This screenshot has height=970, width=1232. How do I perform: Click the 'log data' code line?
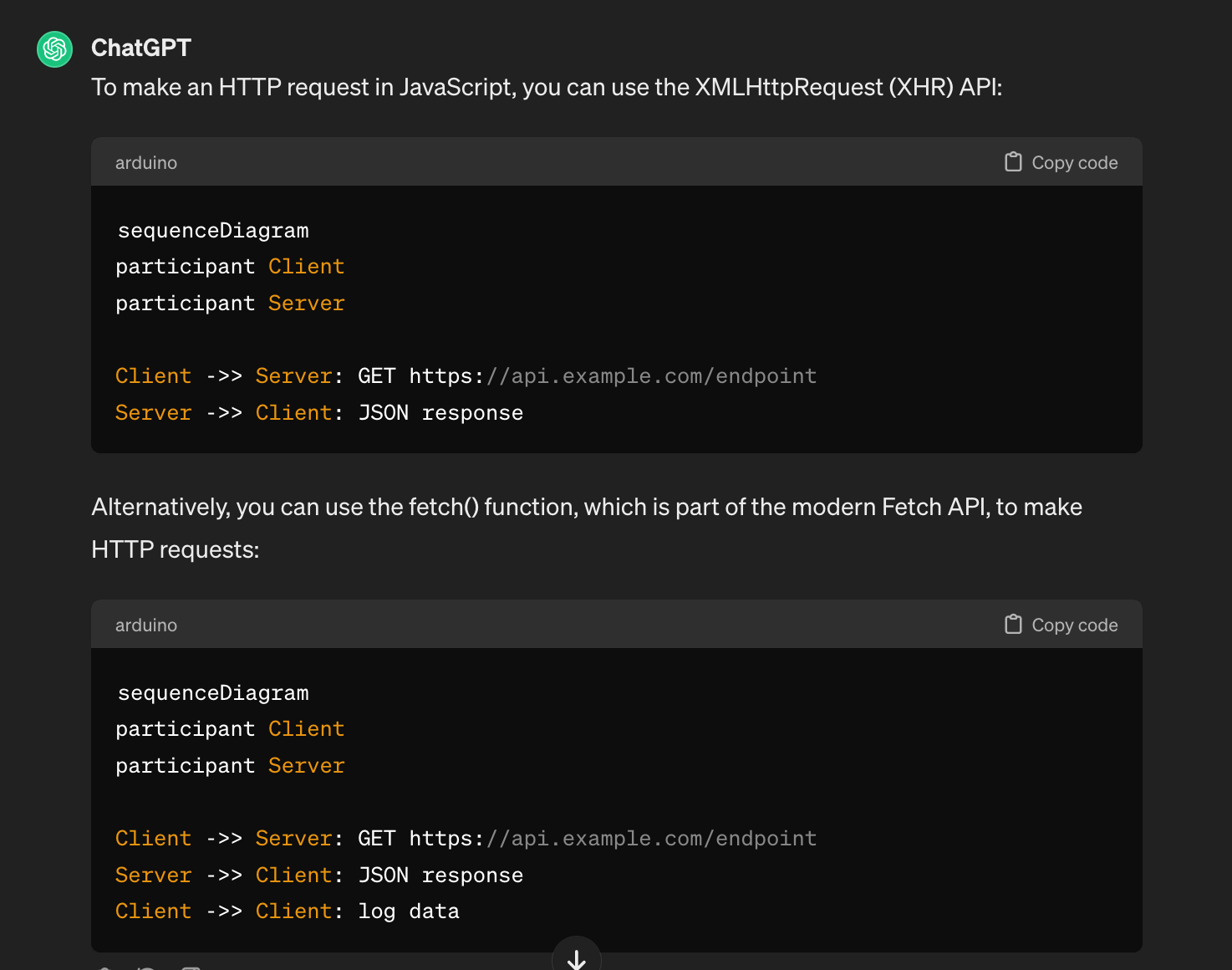click(x=288, y=911)
